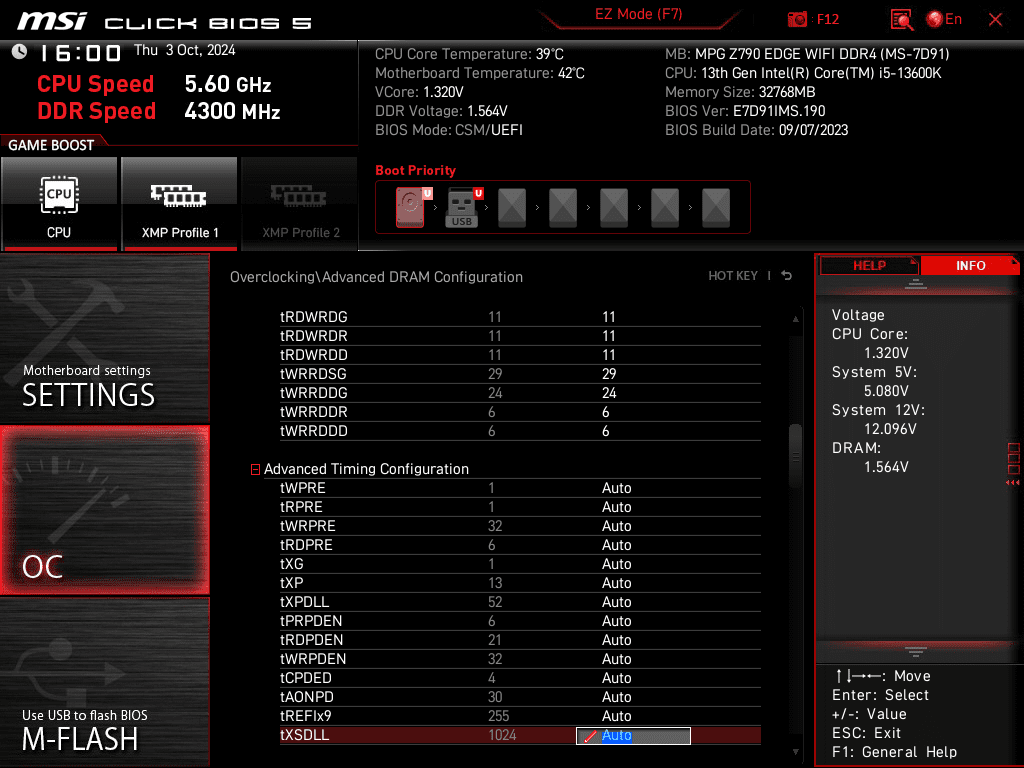Change language with the En globe icon
The height and width of the screenshot is (768, 1024).
point(944,19)
